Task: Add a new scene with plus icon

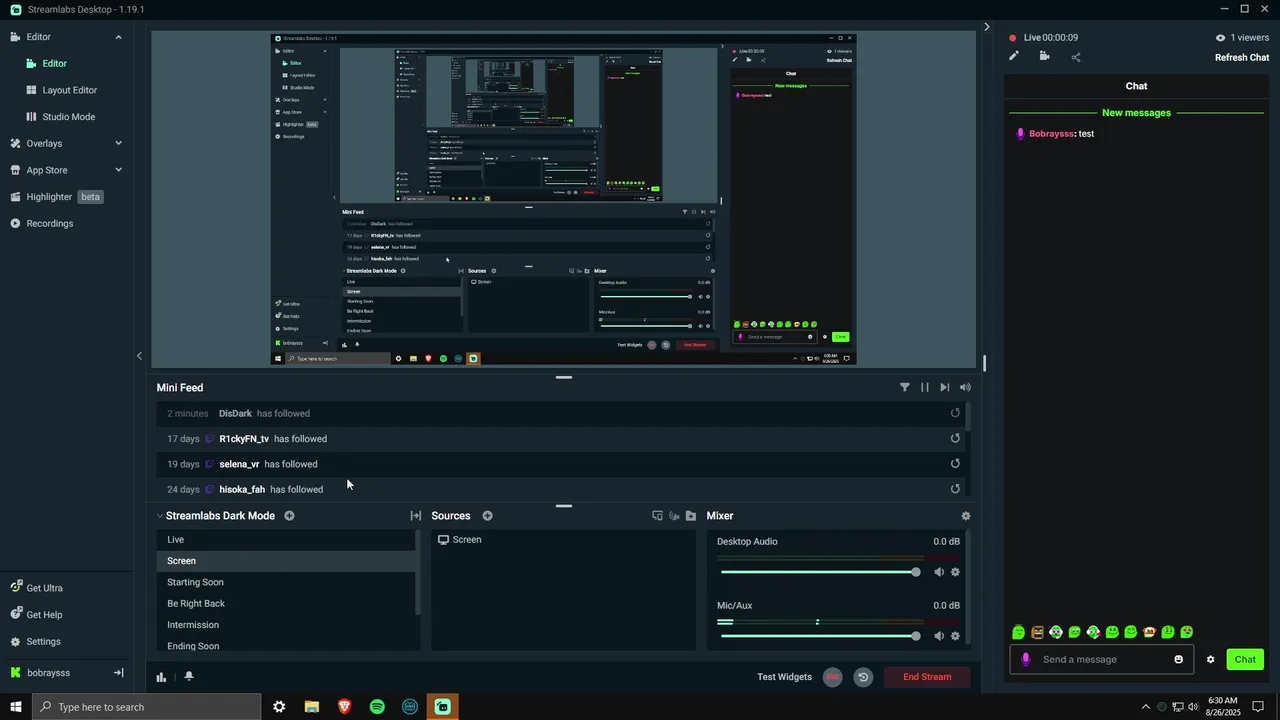Action: tap(289, 516)
